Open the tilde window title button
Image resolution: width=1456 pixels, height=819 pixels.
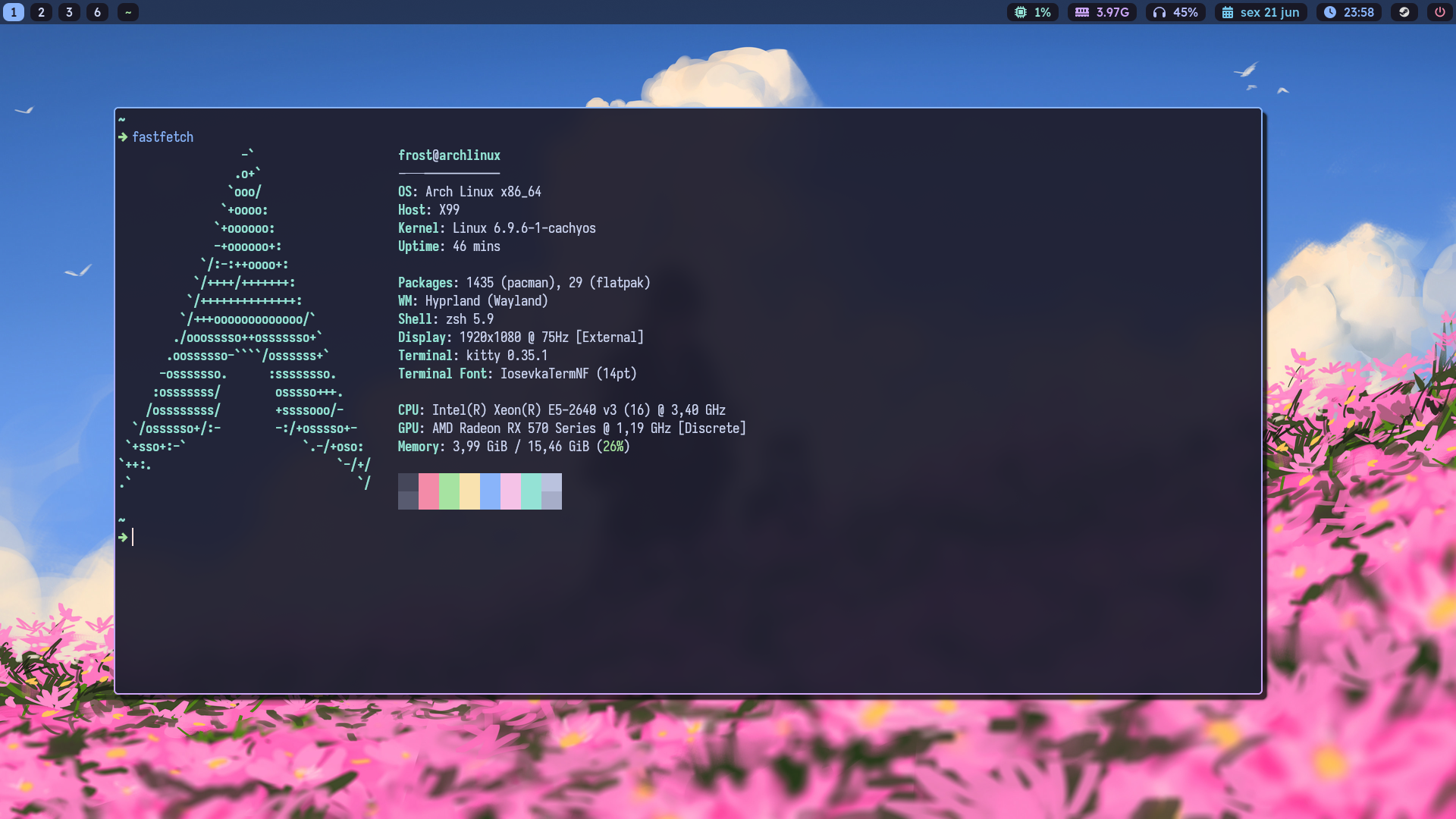(x=128, y=12)
